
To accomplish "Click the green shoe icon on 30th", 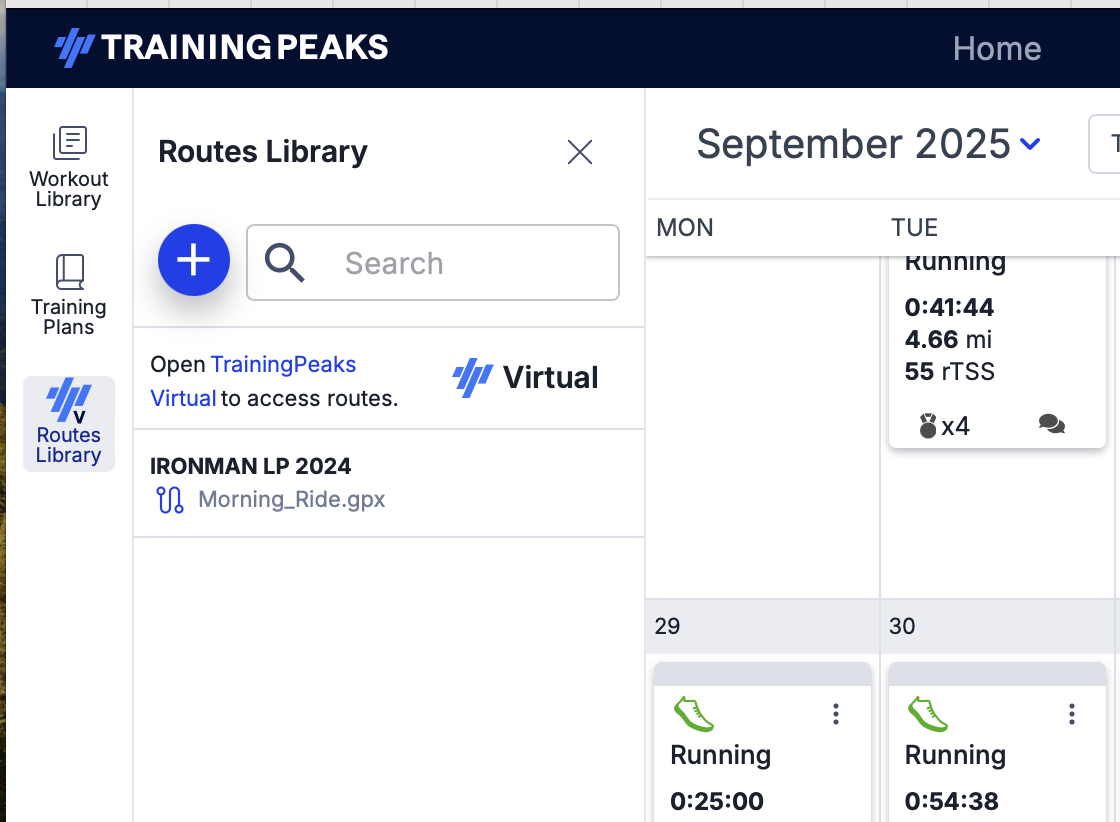I will click(x=928, y=715).
